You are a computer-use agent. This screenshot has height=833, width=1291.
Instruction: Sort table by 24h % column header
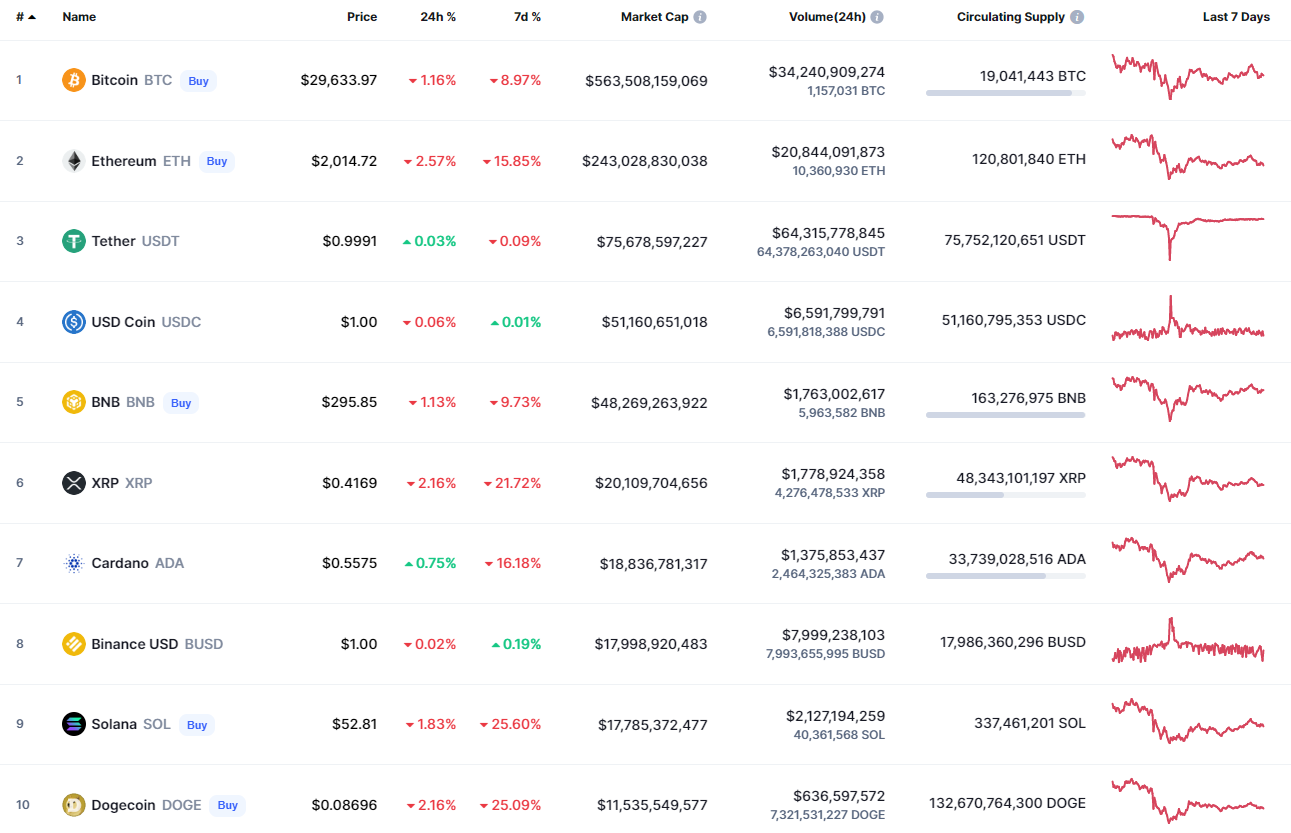(x=438, y=17)
